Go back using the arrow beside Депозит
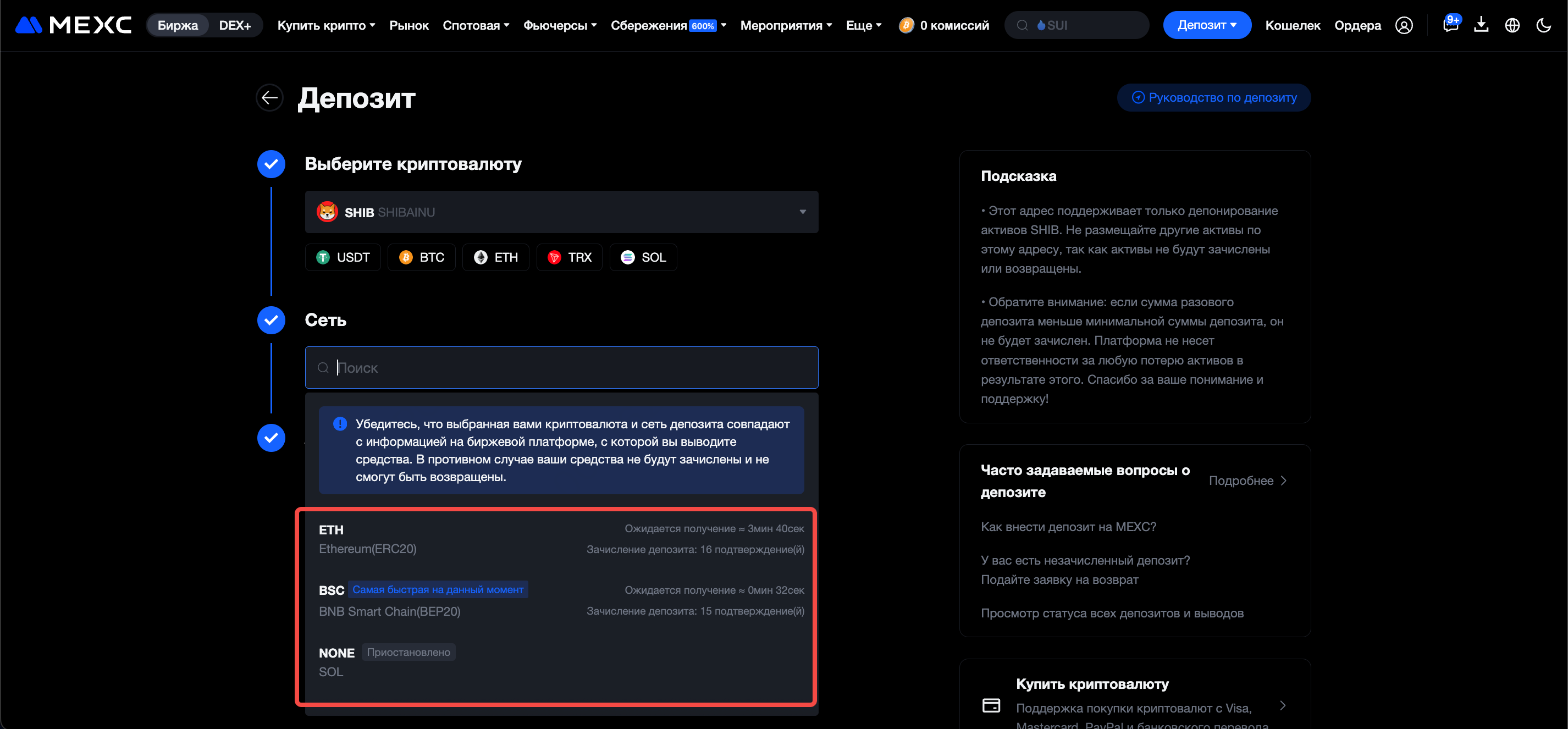 pos(269,97)
